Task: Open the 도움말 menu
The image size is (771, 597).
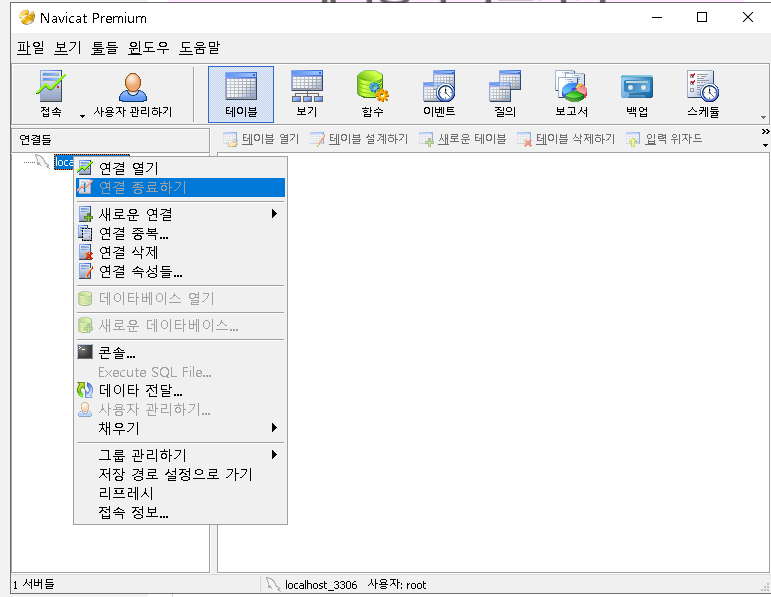Action: point(199,48)
